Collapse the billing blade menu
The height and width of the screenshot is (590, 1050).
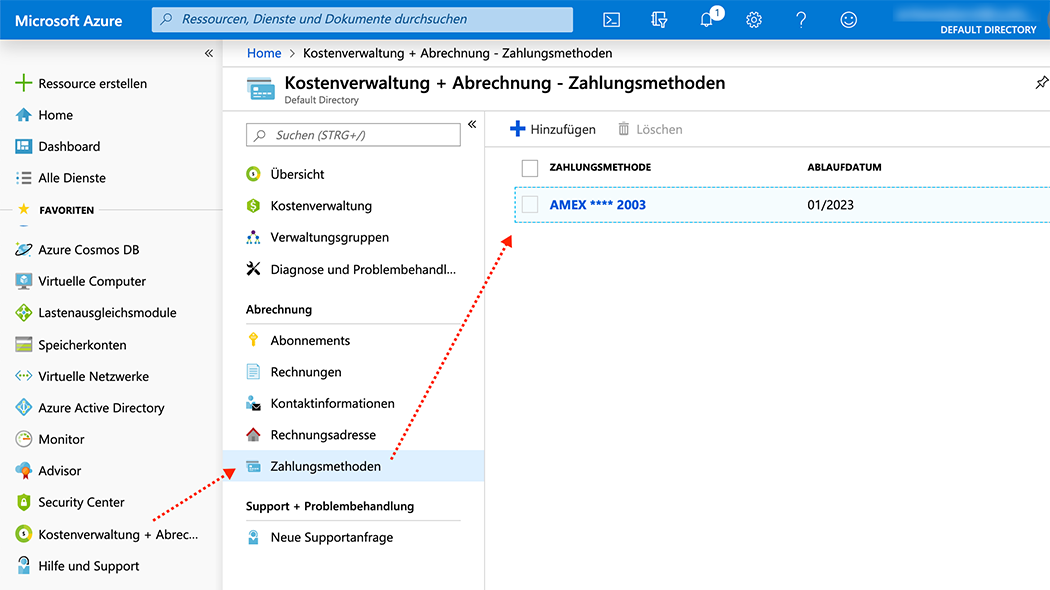pyautogui.click(x=472, y=124)
